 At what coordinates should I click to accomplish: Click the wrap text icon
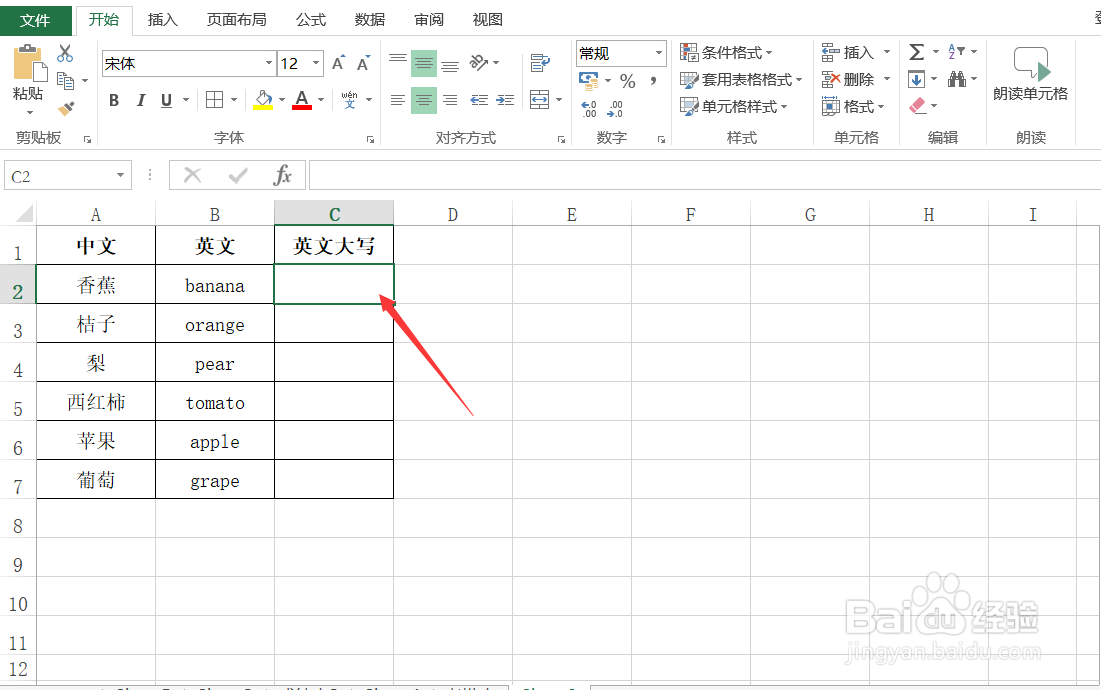pyautogui.click(x=540, y=62)
